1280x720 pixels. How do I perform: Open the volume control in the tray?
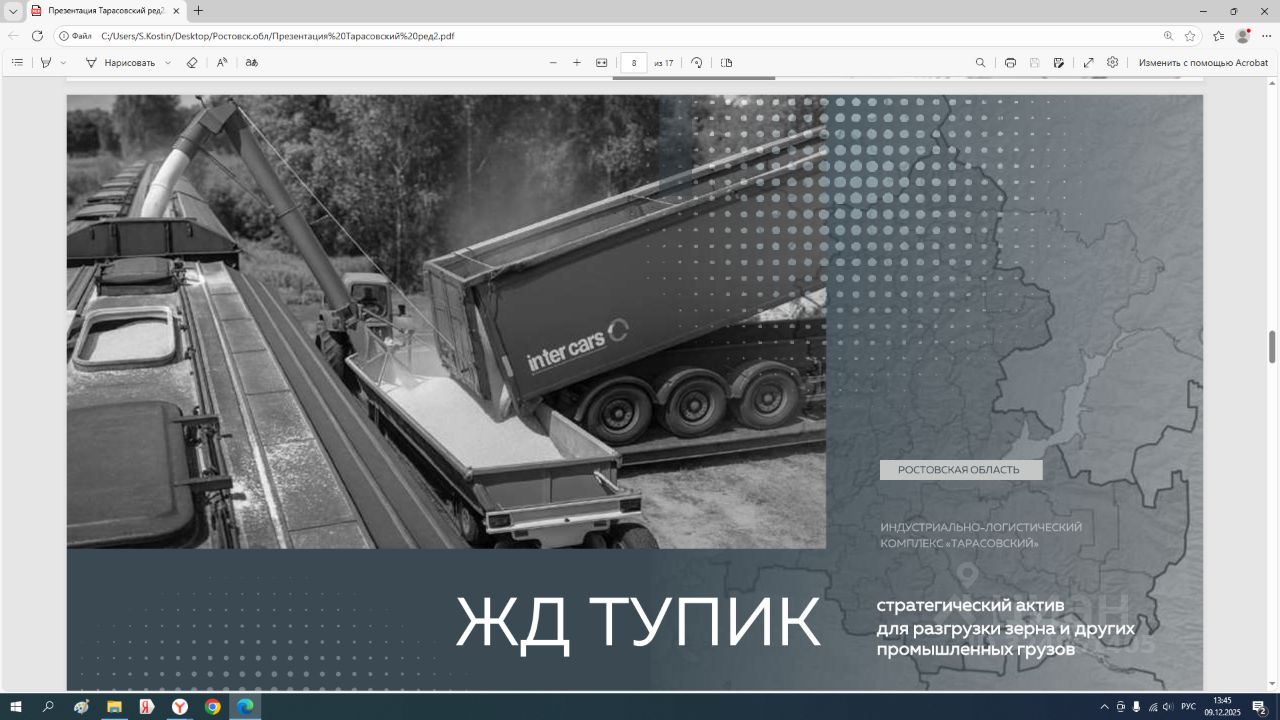(x=1168, y=707)
